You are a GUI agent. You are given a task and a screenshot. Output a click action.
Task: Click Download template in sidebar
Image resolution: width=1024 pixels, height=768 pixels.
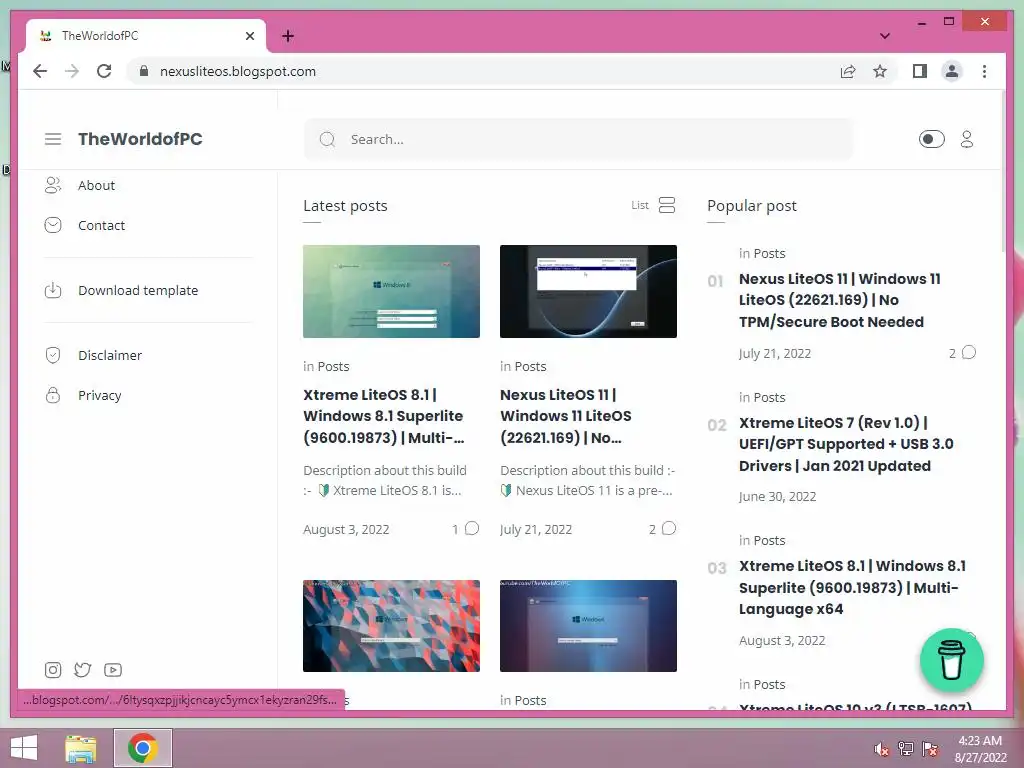[138, 290]
